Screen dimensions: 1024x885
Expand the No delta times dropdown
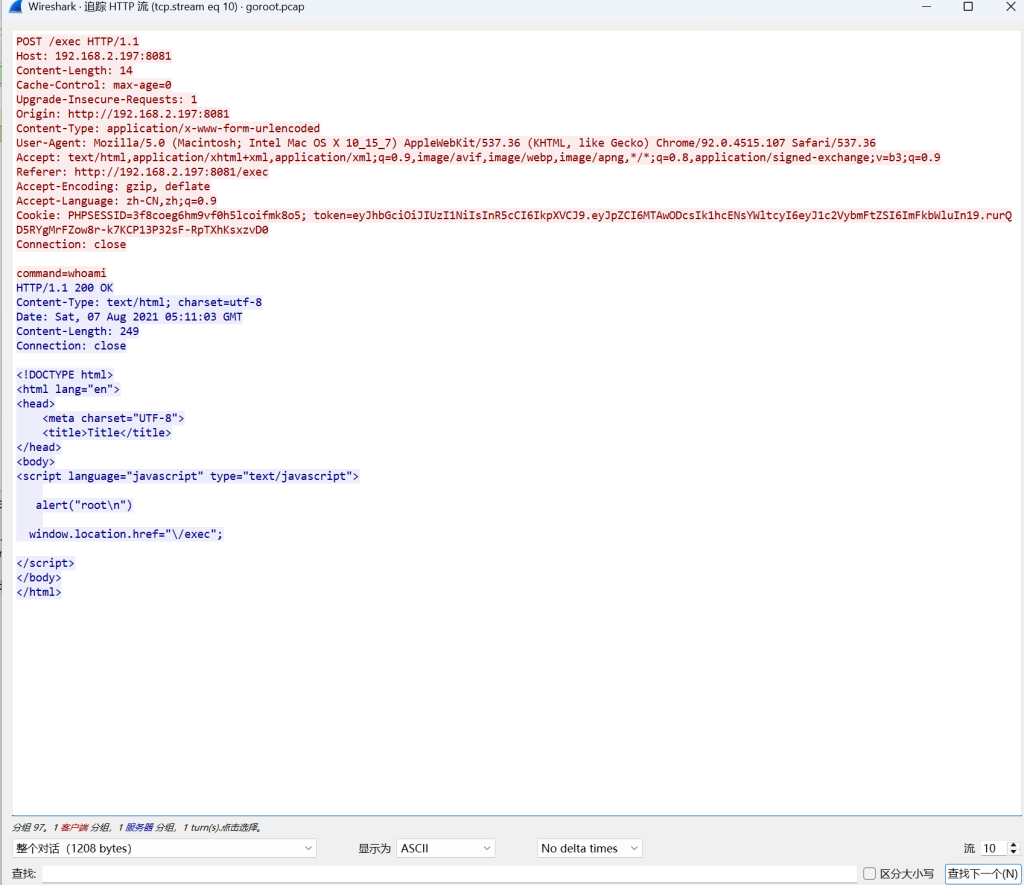coord(589,848)
